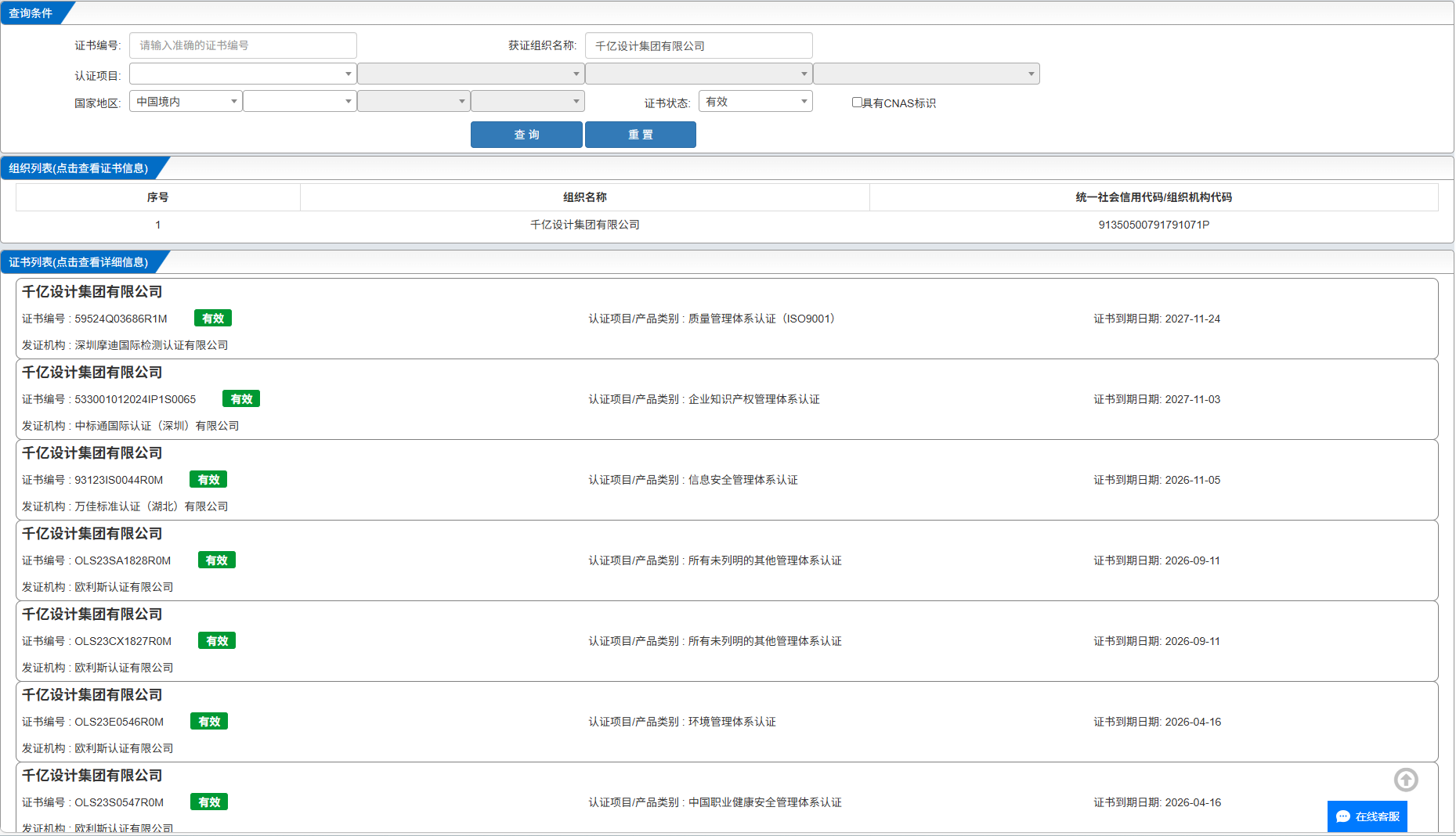Open the fourth 认证项目 dropdown
The image size is (1456, 836).
click(x=927, y=74)
